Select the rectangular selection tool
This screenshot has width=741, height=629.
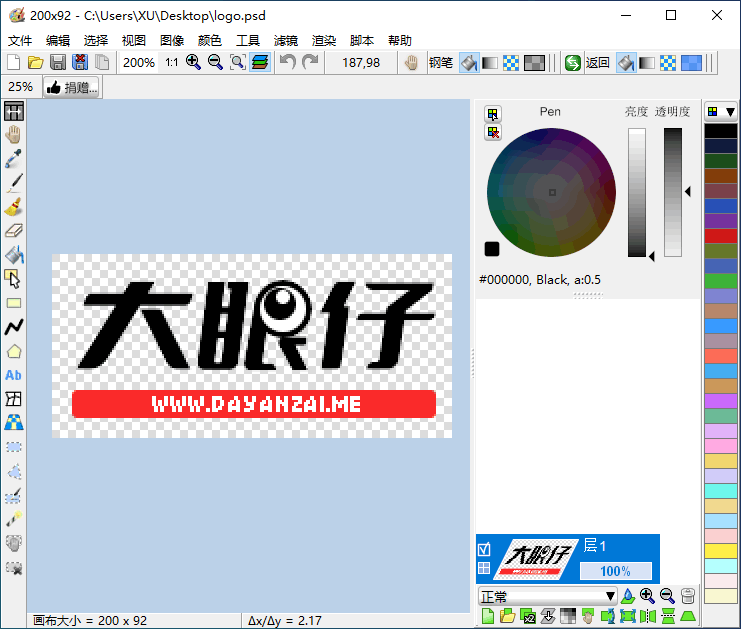tap(14, 447)
